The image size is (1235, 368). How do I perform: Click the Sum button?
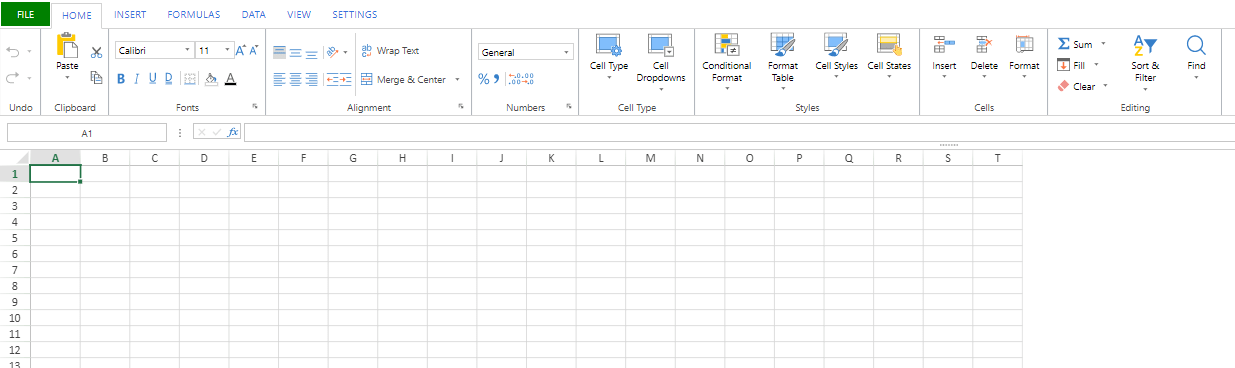click(x=1075, y=44)
